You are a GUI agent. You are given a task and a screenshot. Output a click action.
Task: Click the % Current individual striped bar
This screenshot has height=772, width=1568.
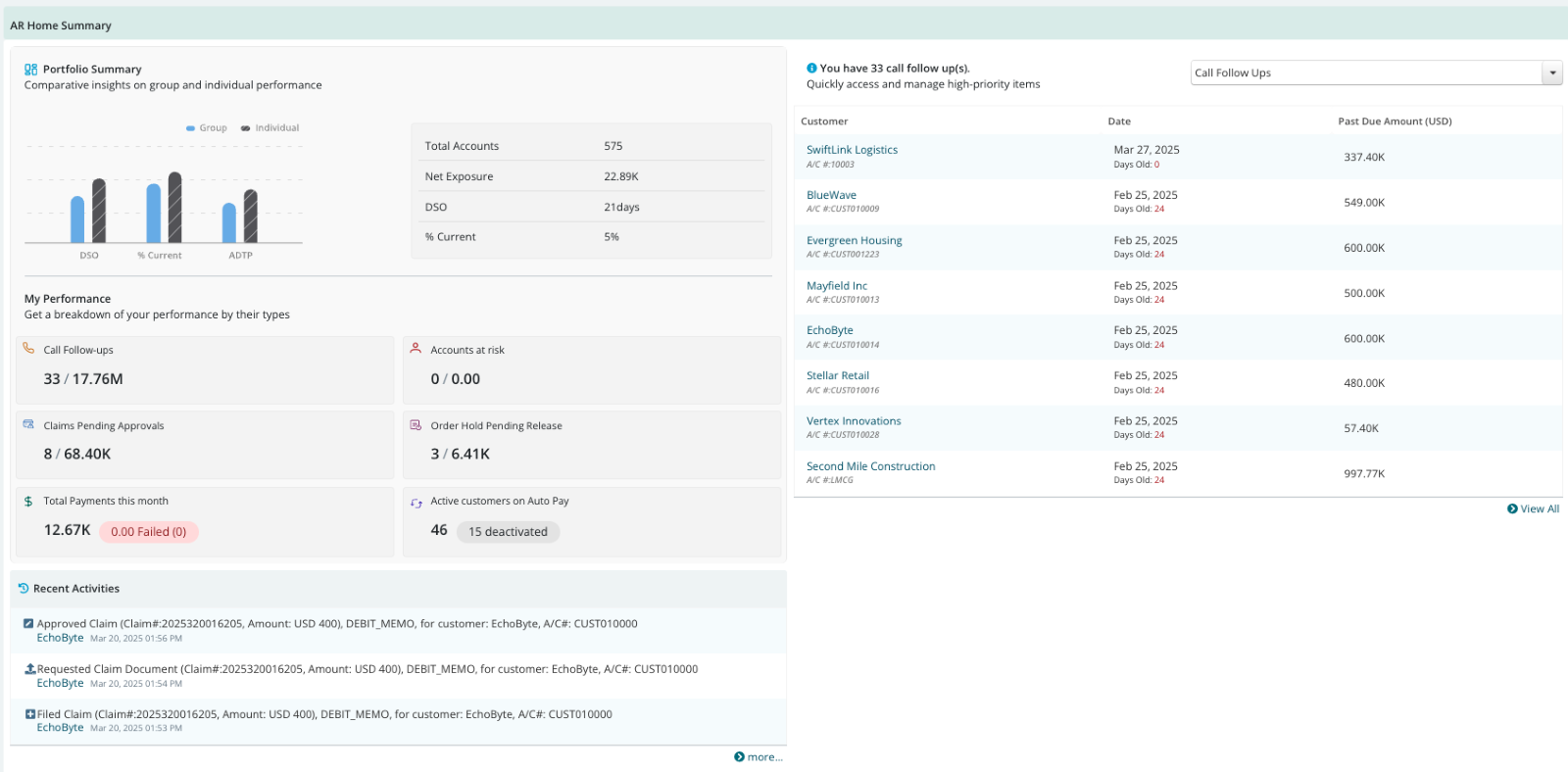point(174,208)
